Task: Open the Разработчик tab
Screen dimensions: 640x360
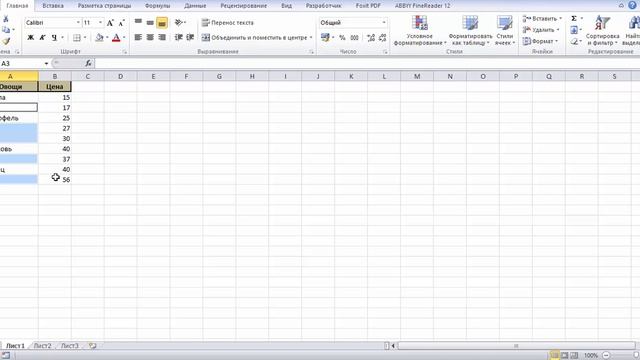Action: click(324, 6)
